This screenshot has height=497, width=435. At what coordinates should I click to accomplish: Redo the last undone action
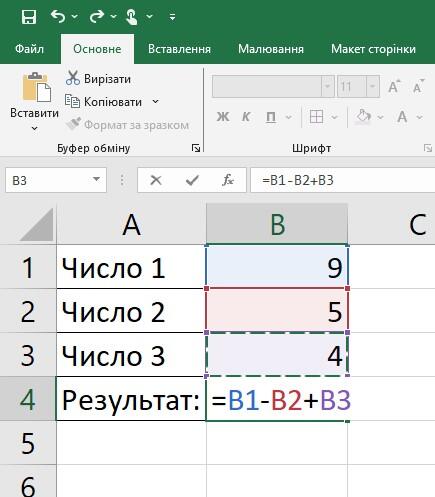tap(97, 16)
